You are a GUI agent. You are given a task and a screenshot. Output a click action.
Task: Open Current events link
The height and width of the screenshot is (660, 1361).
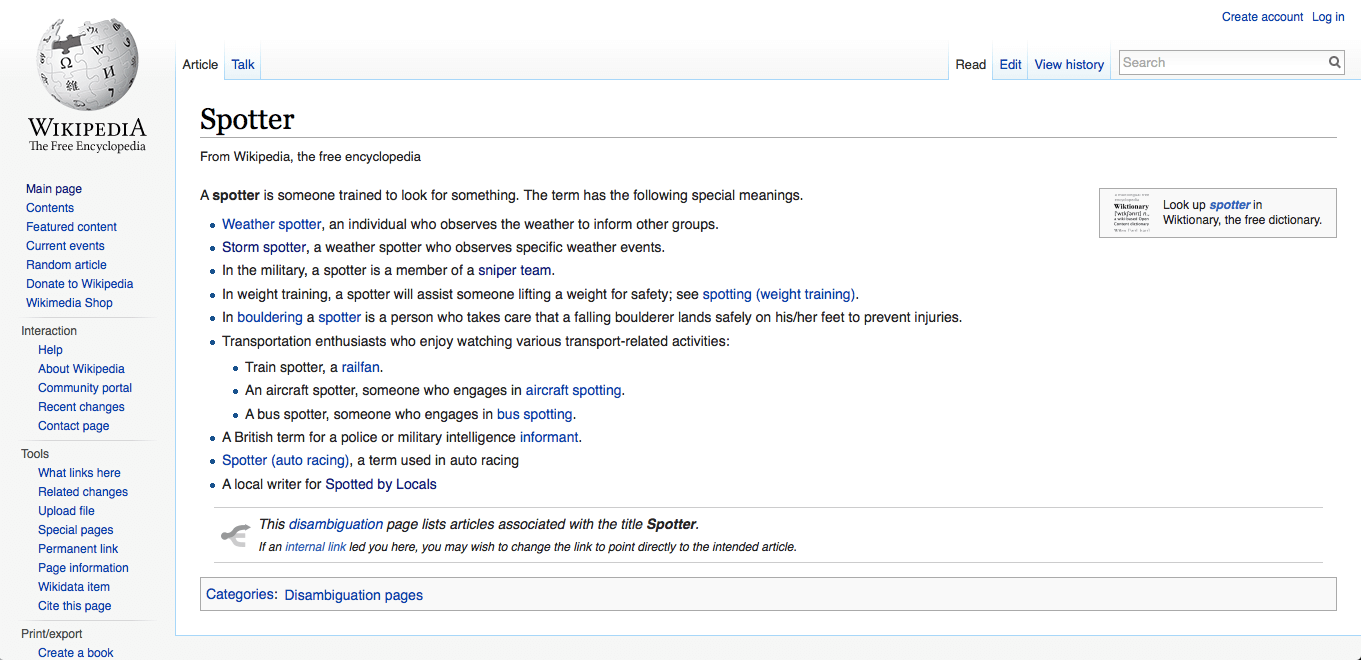(65, 246)
